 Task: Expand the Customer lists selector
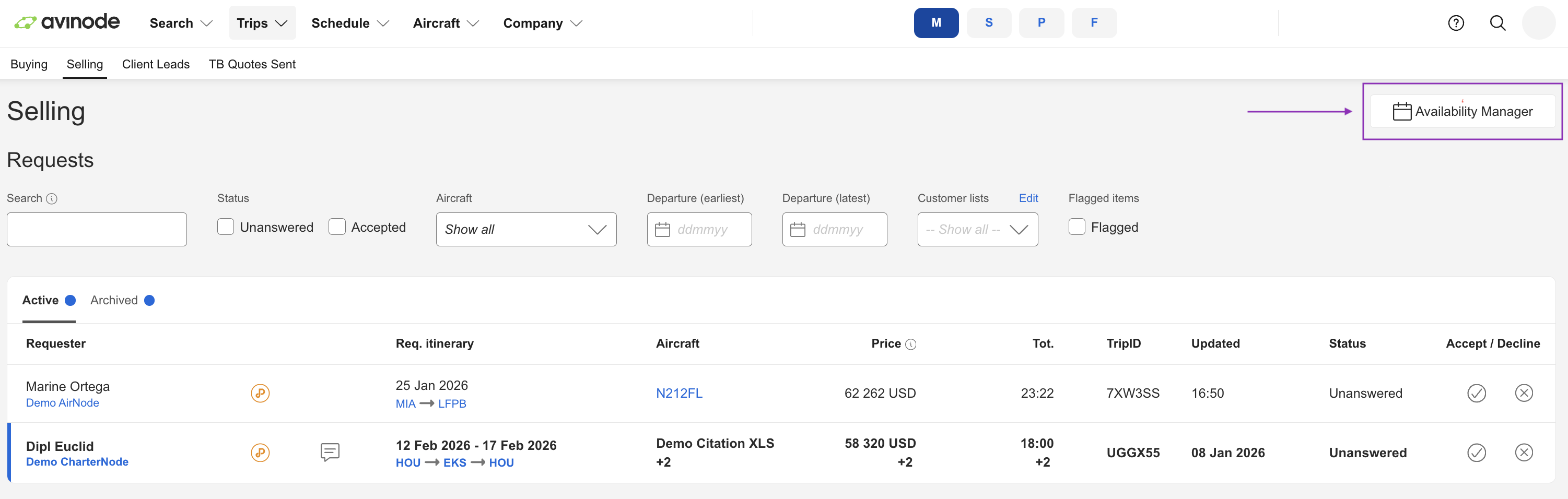click(977, 230)
